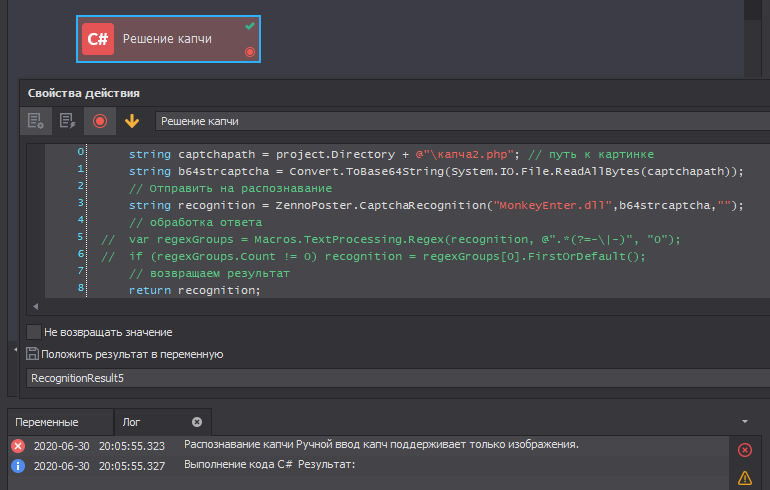Click line number 3 in code gutter

[81, 202]
